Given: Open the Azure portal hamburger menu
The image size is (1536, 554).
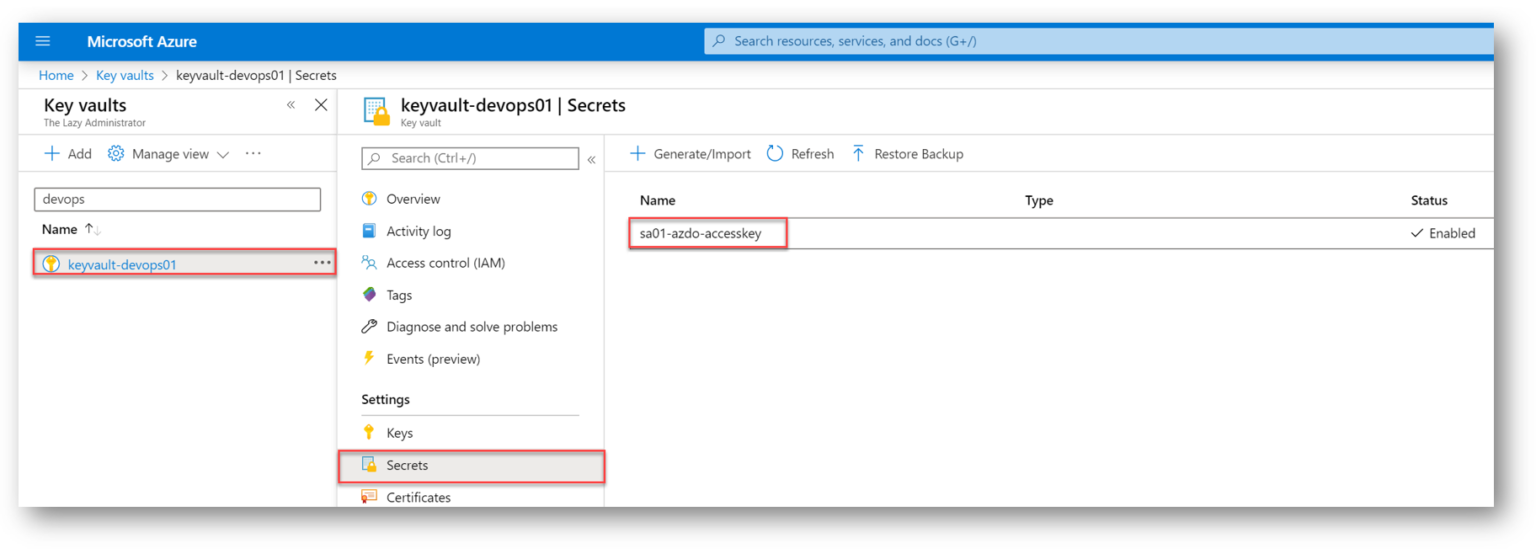Looking at the screenshot, I should pyautogui.click(x=42, y=41).
